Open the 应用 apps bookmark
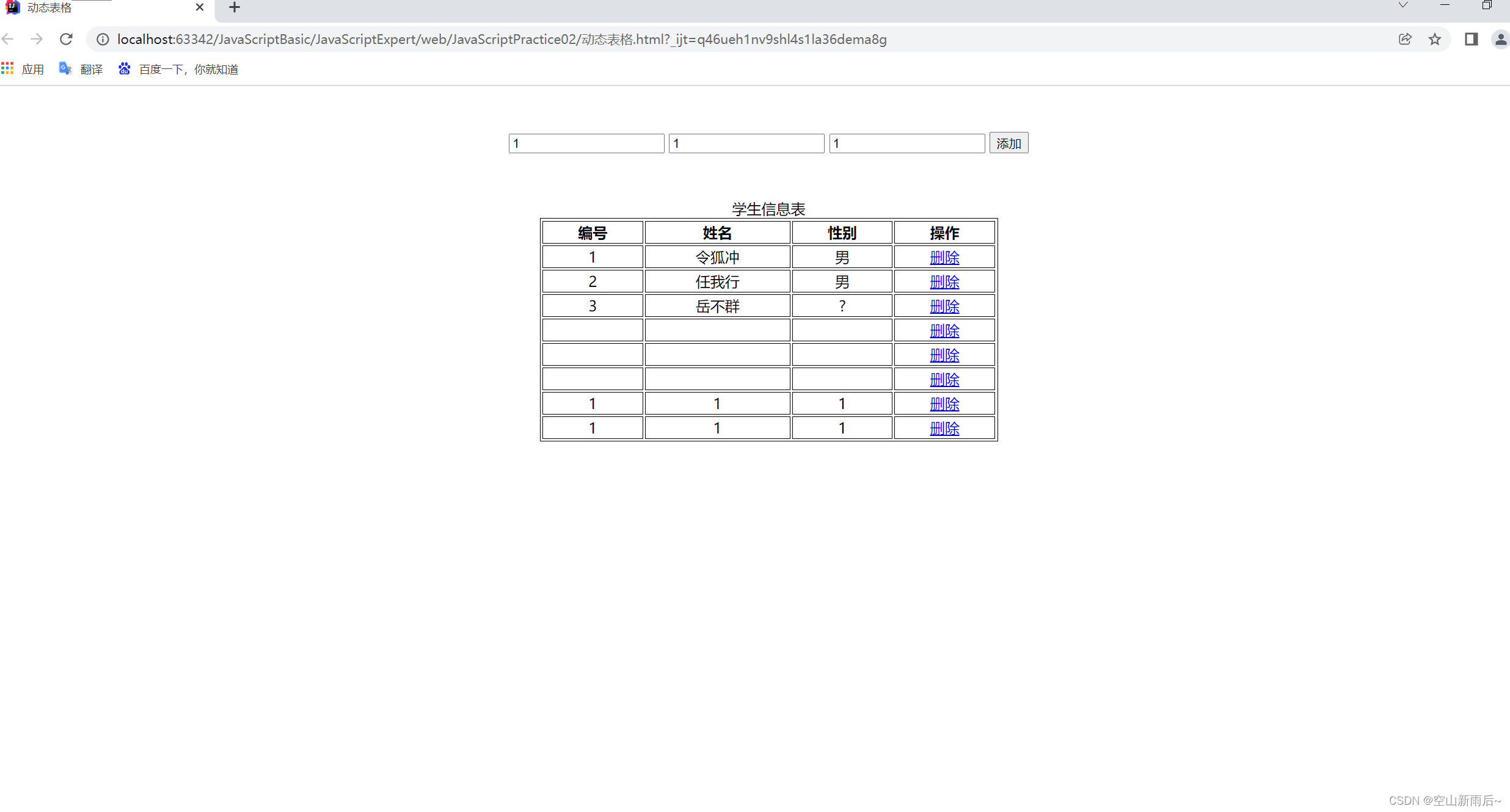This screenshot has height=812, width=1510. [23, 69]
